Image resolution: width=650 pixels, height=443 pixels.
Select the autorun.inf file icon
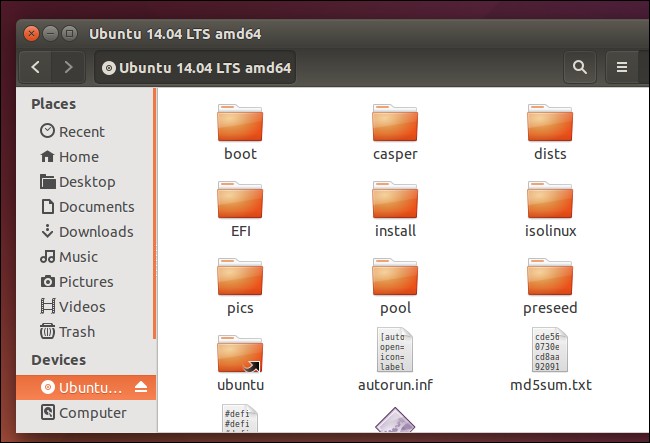pyautogui.click(x=395, y=350)
